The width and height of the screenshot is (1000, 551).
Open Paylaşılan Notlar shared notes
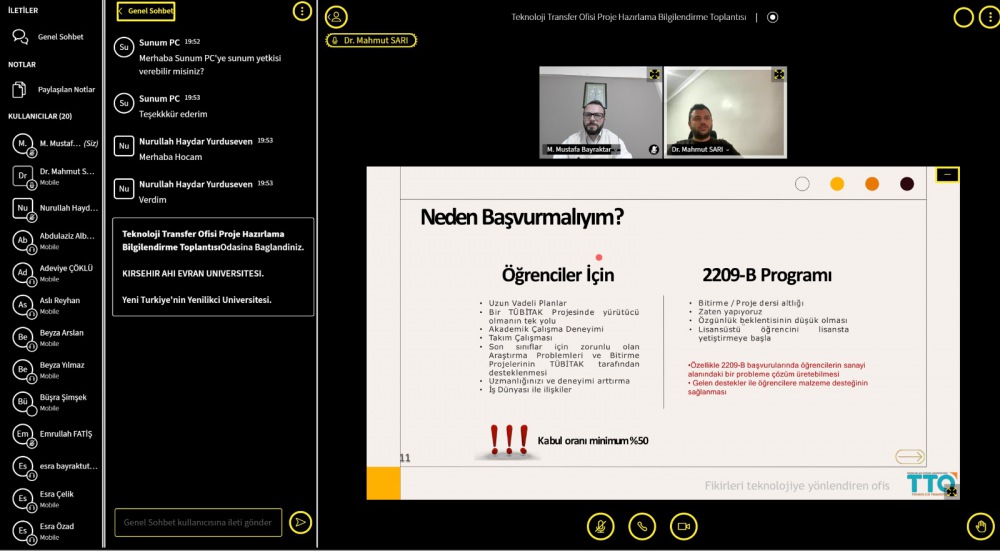tap(54, 90)
